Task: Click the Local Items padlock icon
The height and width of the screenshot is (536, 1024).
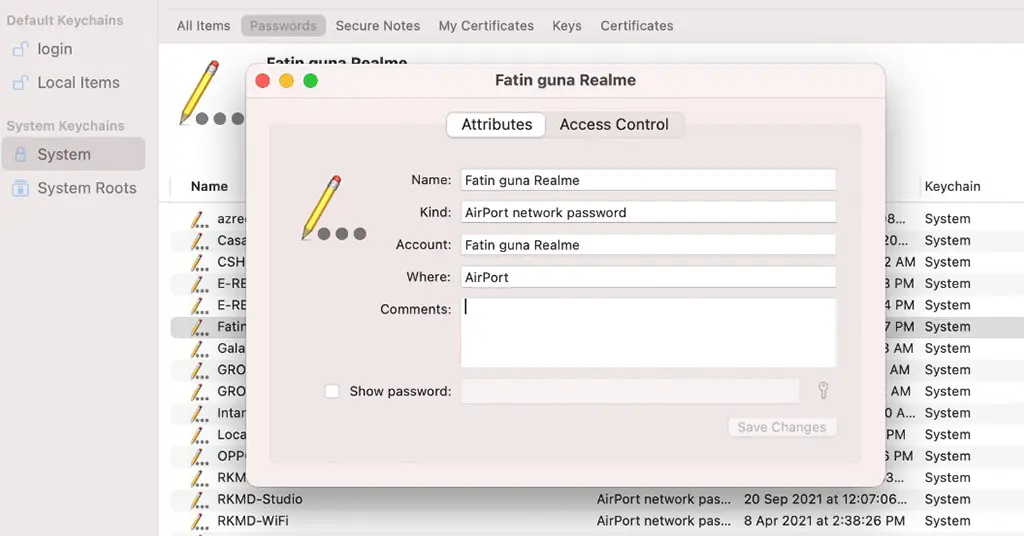Action: [21, 83]
